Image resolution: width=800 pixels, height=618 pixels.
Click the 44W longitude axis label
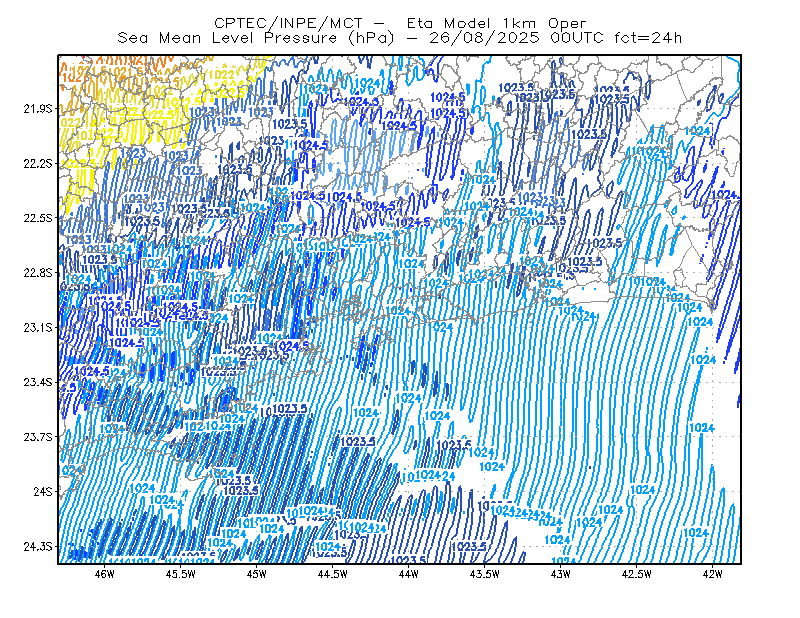[409, 574]
